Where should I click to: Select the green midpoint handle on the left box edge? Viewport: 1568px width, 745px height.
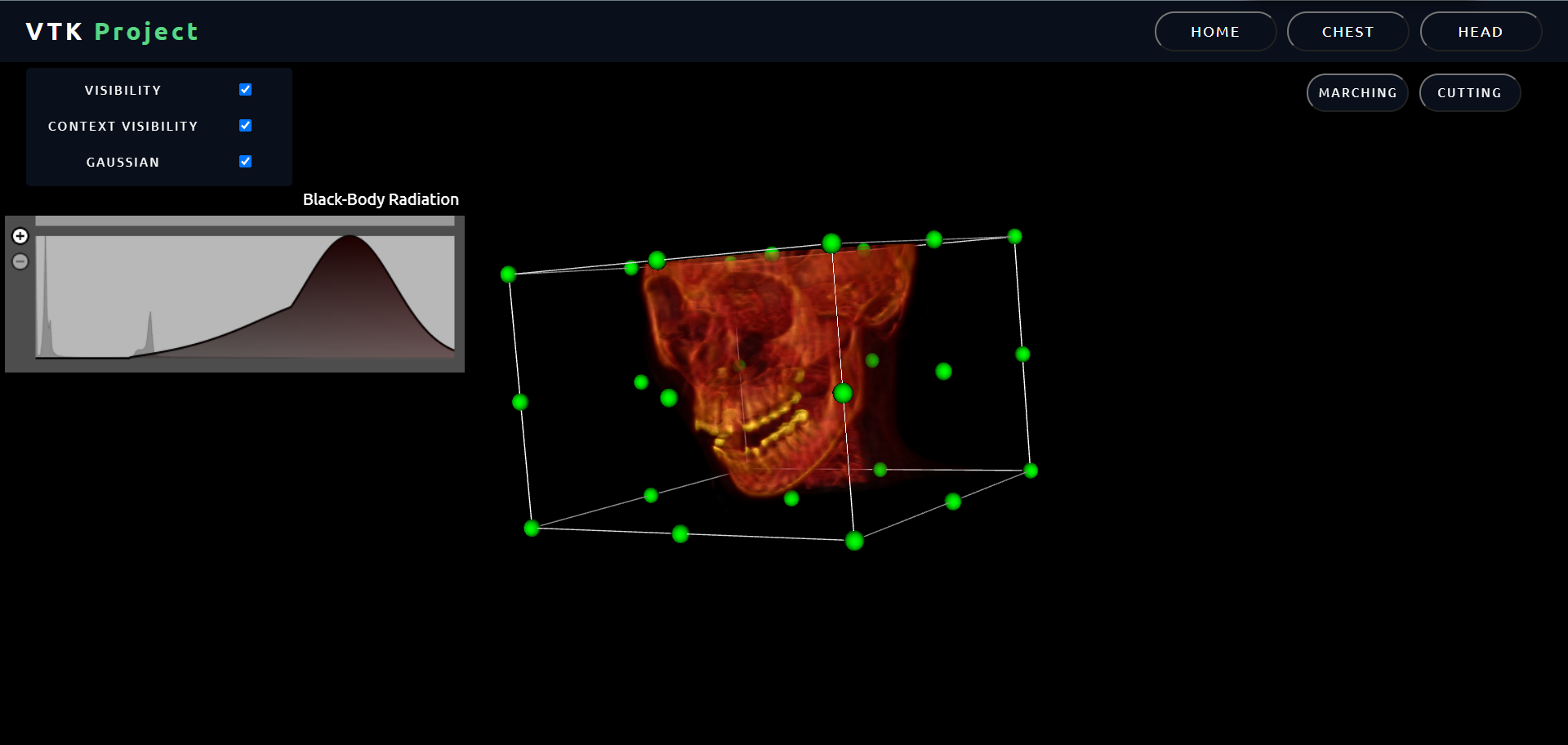(520, 401)
